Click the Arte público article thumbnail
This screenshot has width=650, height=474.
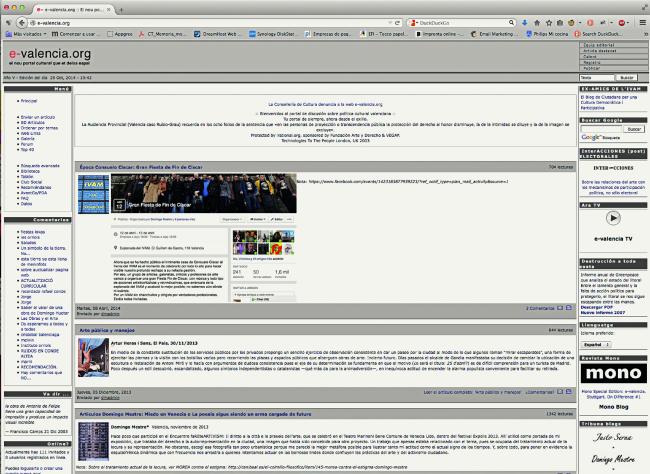[x=93, y=357]
